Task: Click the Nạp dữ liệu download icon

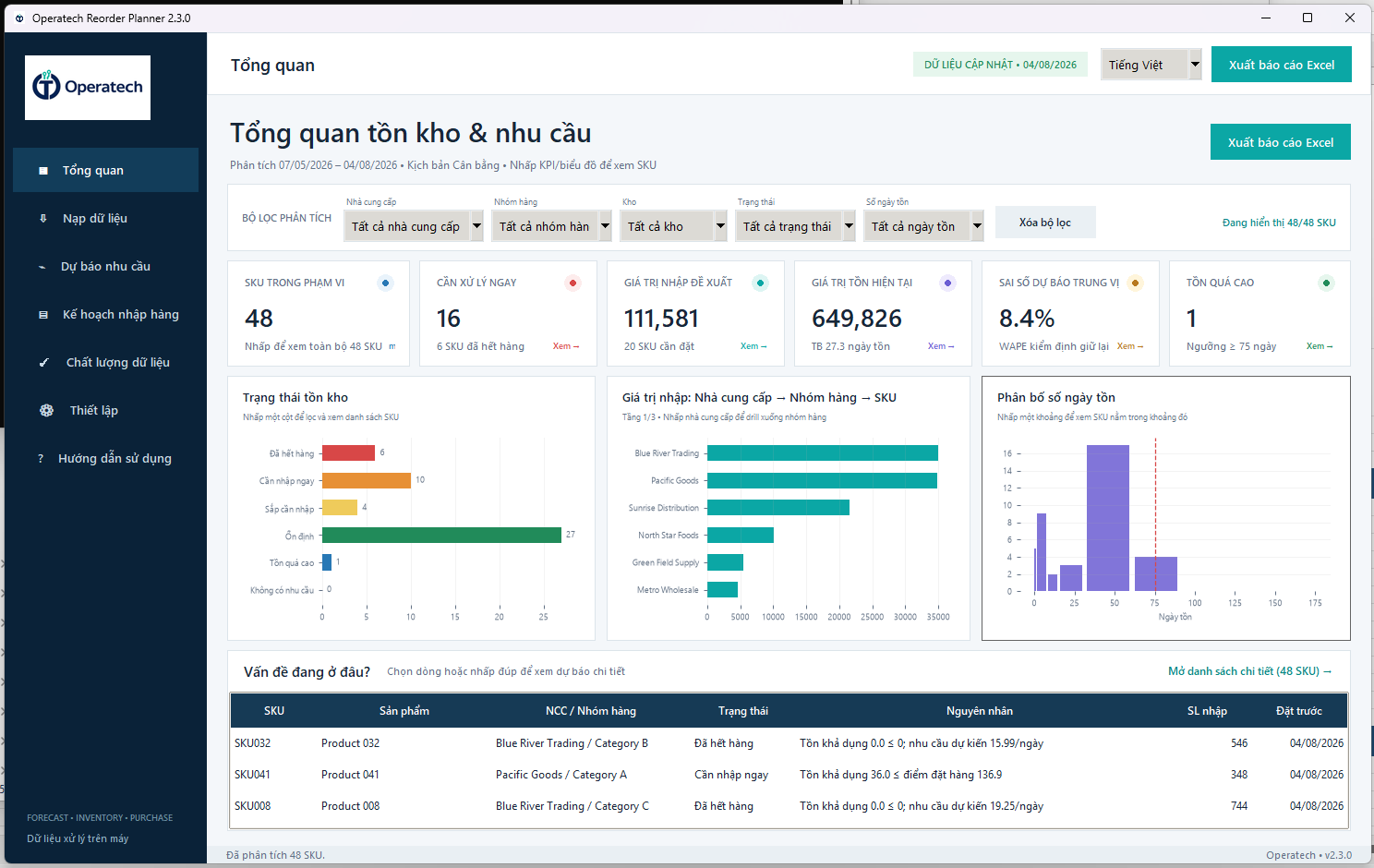Action: tap(43, 219)
